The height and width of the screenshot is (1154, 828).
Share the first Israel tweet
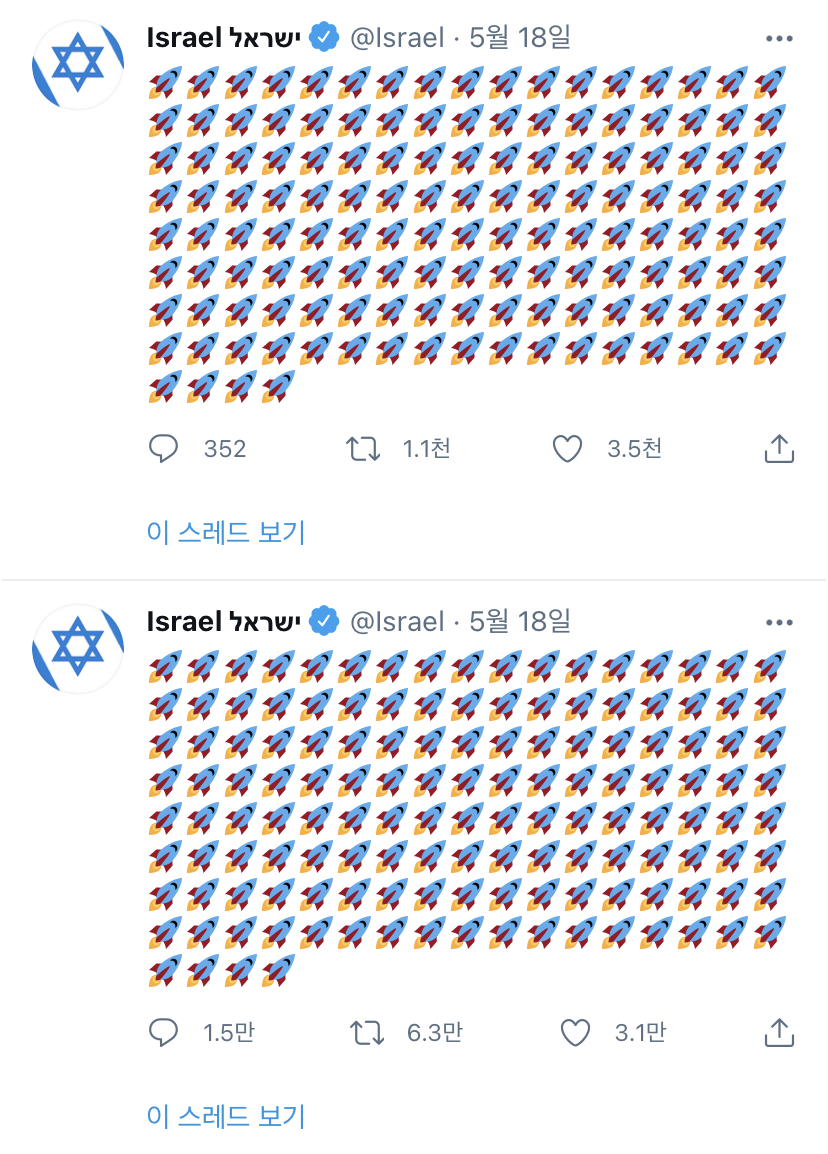tap(779, 448)
